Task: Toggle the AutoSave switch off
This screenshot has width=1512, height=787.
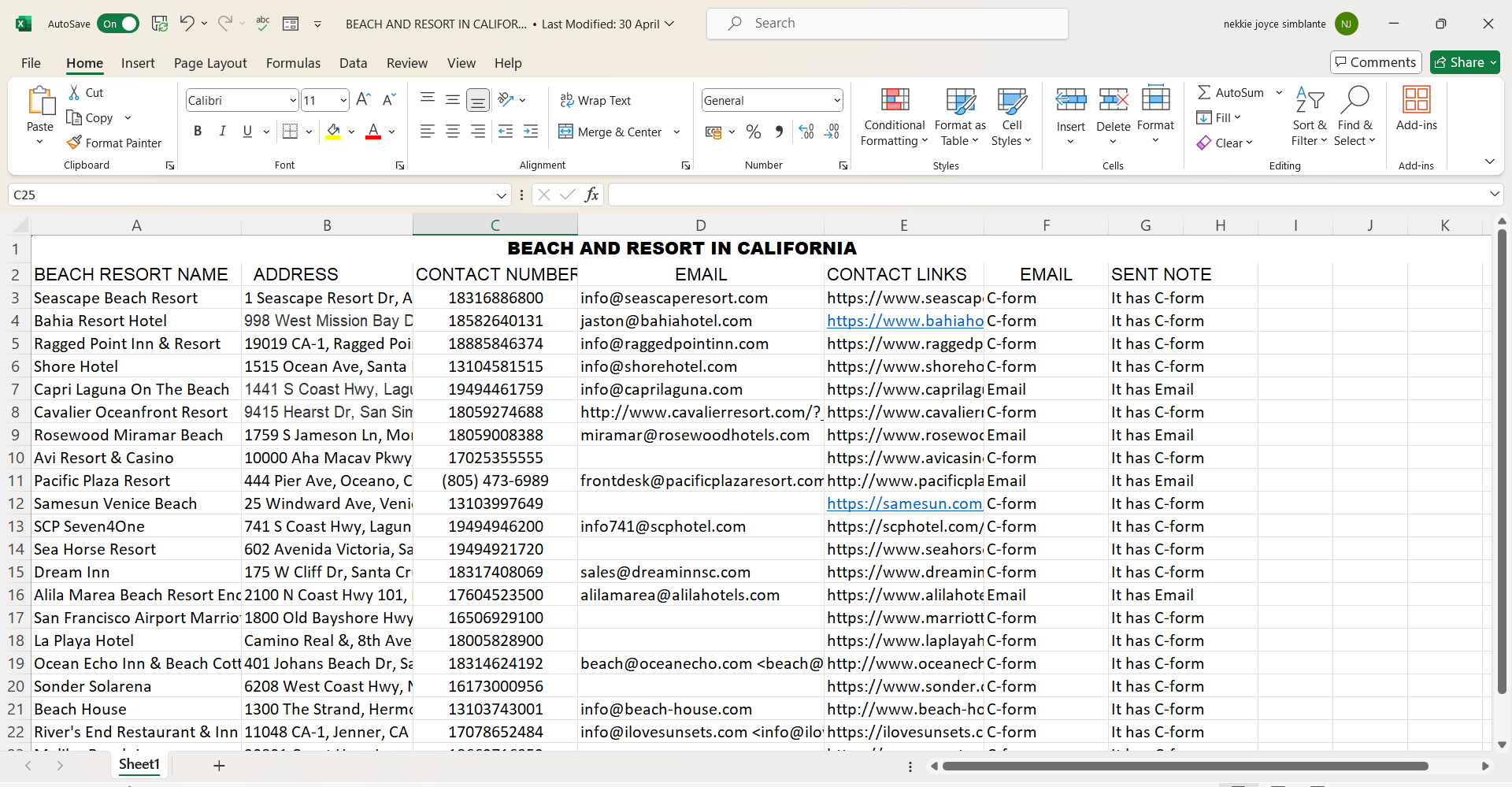Action: [x=118, y=24]
